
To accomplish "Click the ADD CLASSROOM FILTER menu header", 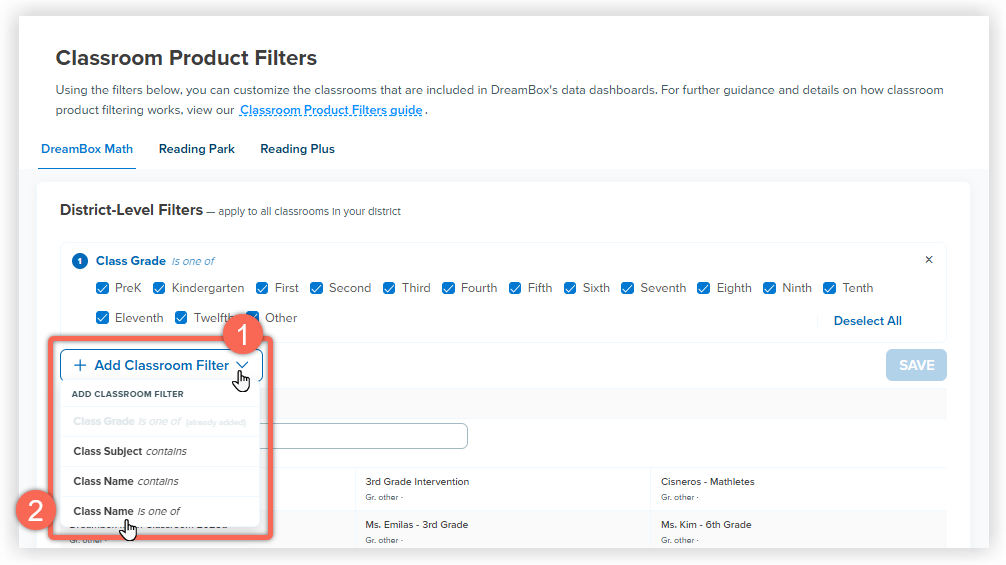I will (128, 394).
